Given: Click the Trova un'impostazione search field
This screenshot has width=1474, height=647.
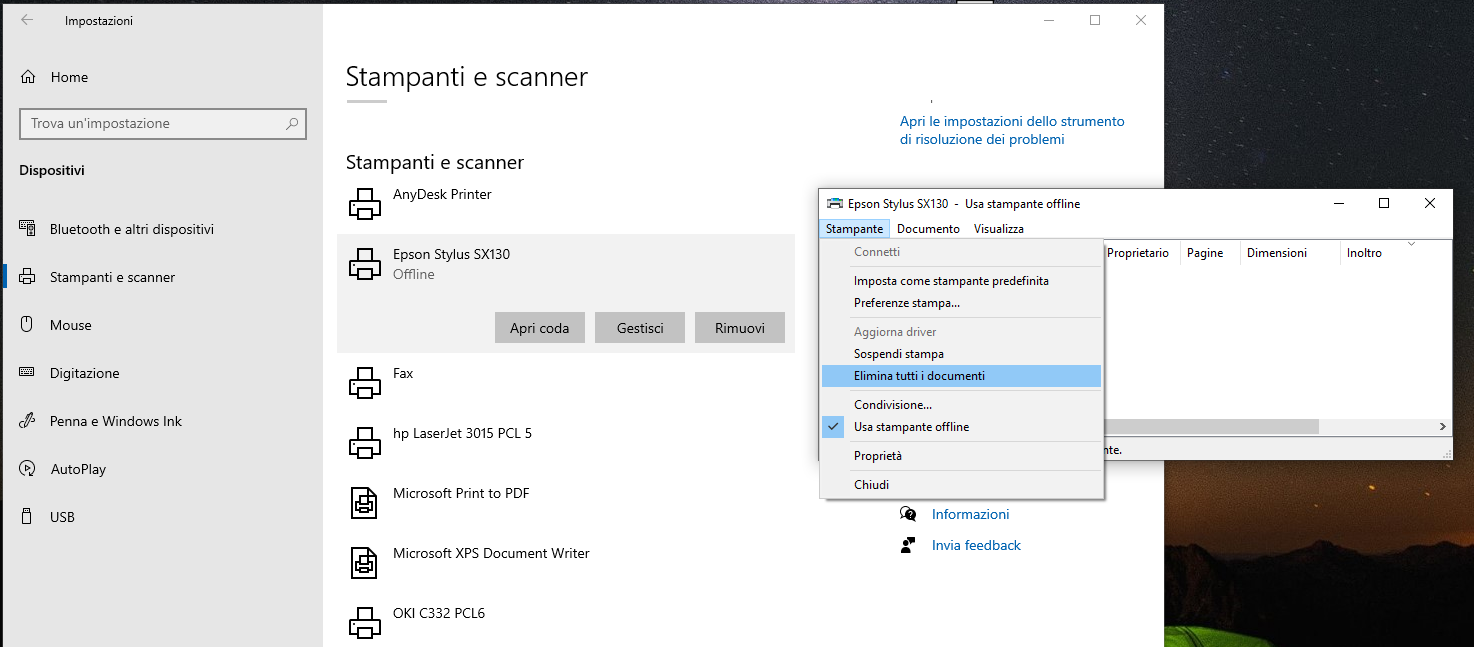Looking at the screenshot, I should pyautogui.click(x=163, y=124).
